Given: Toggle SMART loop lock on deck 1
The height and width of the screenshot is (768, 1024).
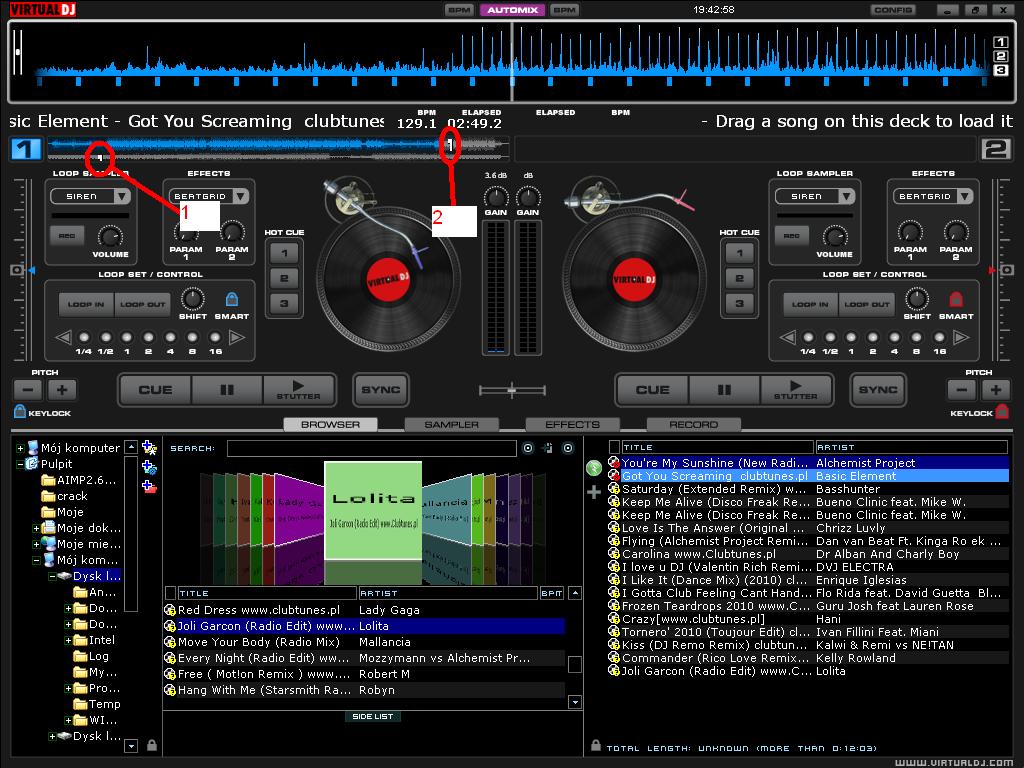Looking at the screenshot, I should point(232,299).
